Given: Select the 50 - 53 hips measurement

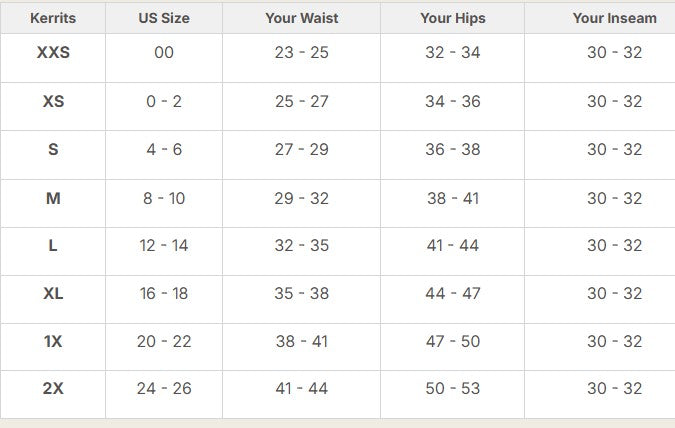Looking at the screenshot, I should 453,389.
